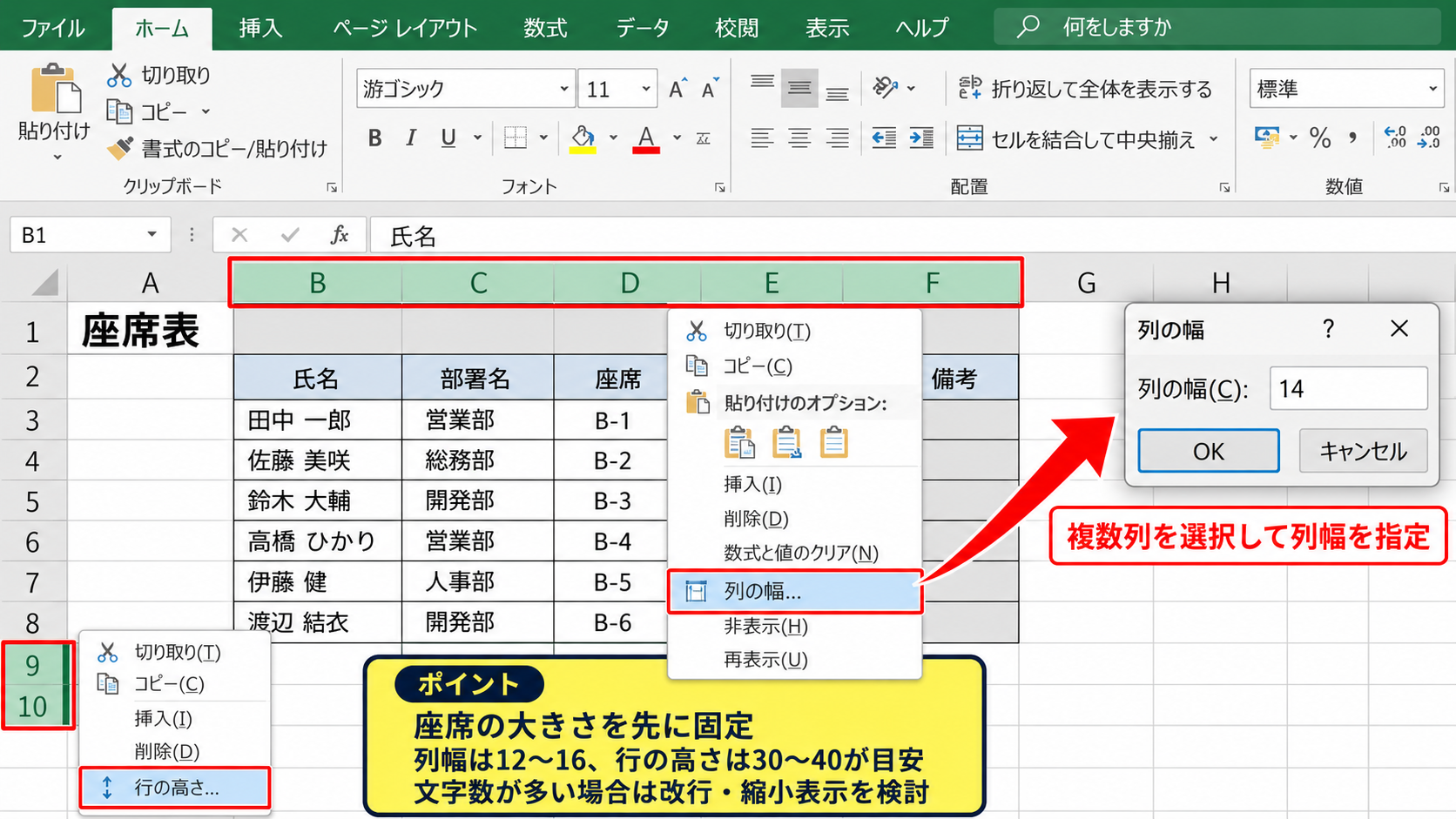
Task: Click the Insert Function fx icon
Action: [x=340, y=235]
